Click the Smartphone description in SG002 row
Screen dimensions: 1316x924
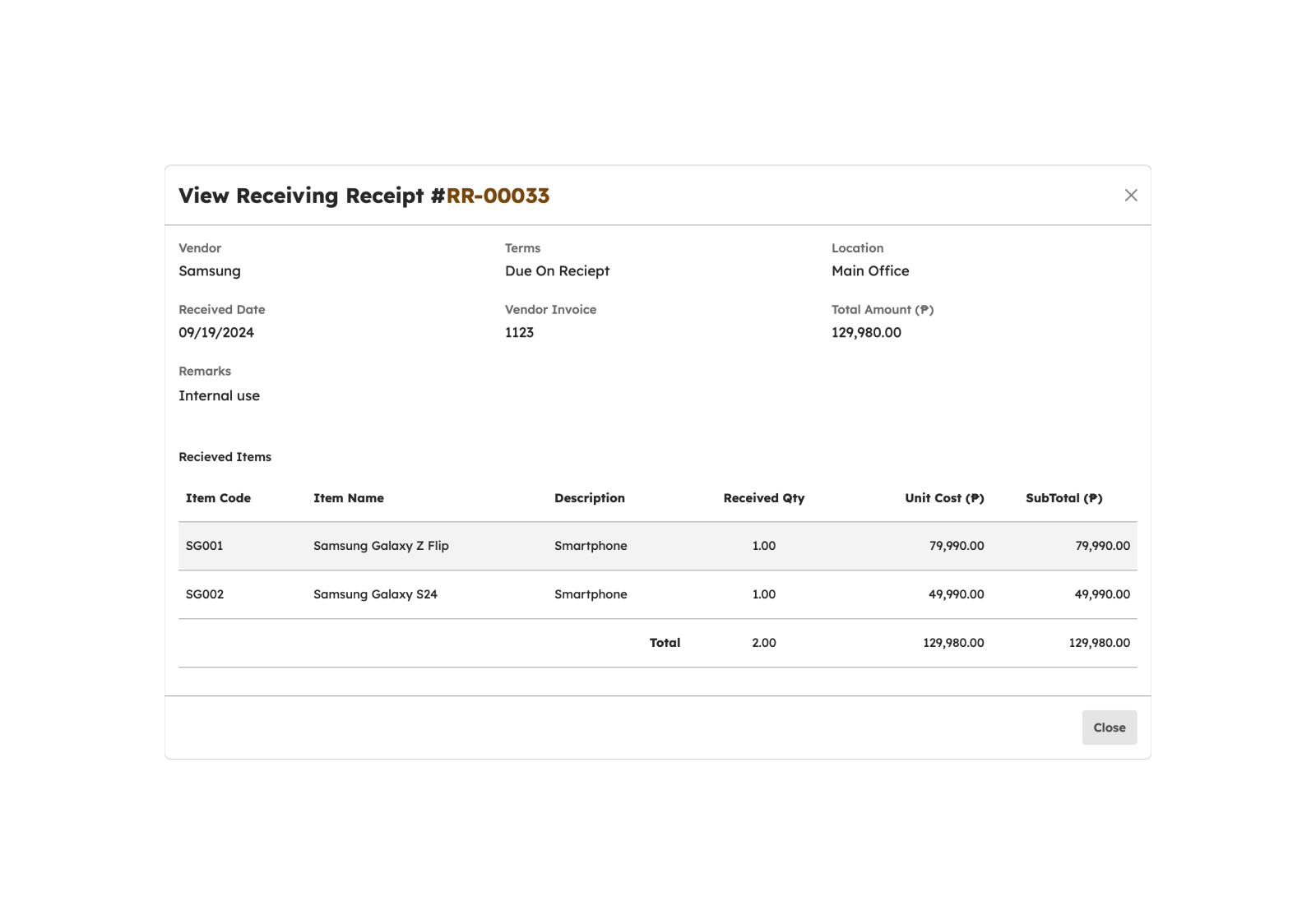pyautogui.click(x=591, y=594)
